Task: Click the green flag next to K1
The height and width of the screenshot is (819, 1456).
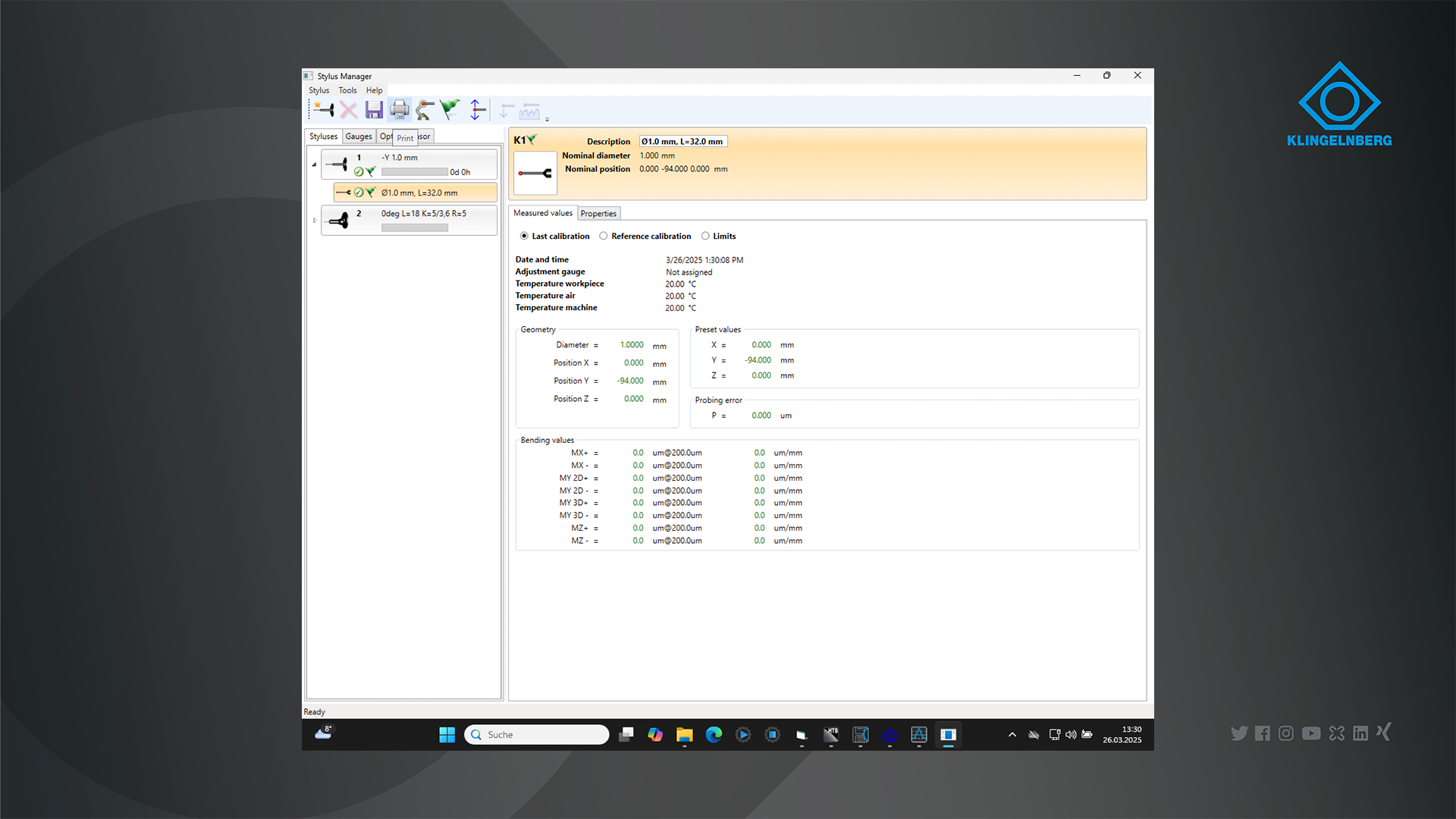Action: point(532,140)
